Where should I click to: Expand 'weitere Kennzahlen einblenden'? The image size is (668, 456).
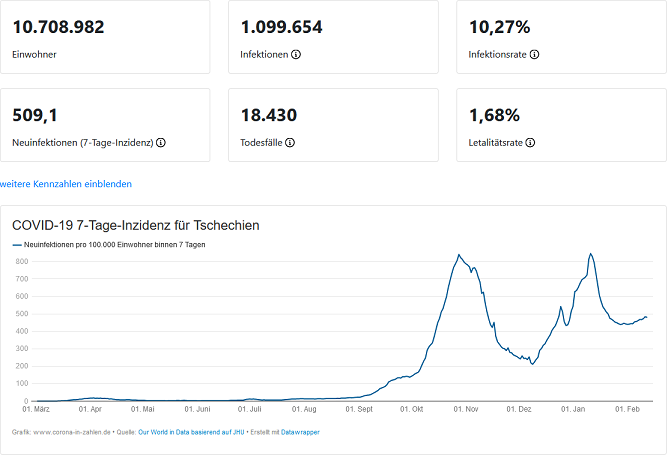coord(66,184)
